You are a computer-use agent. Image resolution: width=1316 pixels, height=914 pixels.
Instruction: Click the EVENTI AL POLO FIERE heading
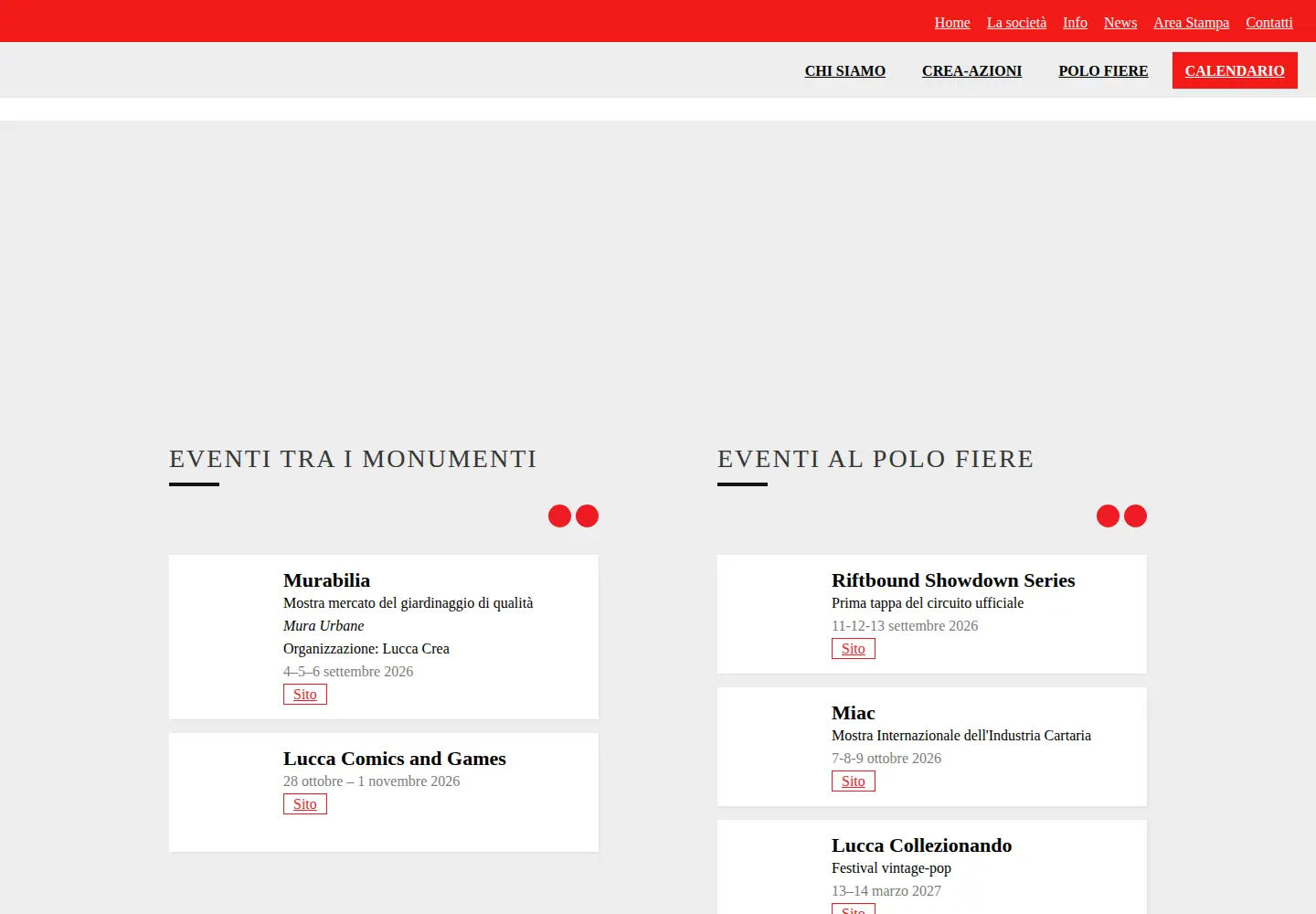(876, 459)
